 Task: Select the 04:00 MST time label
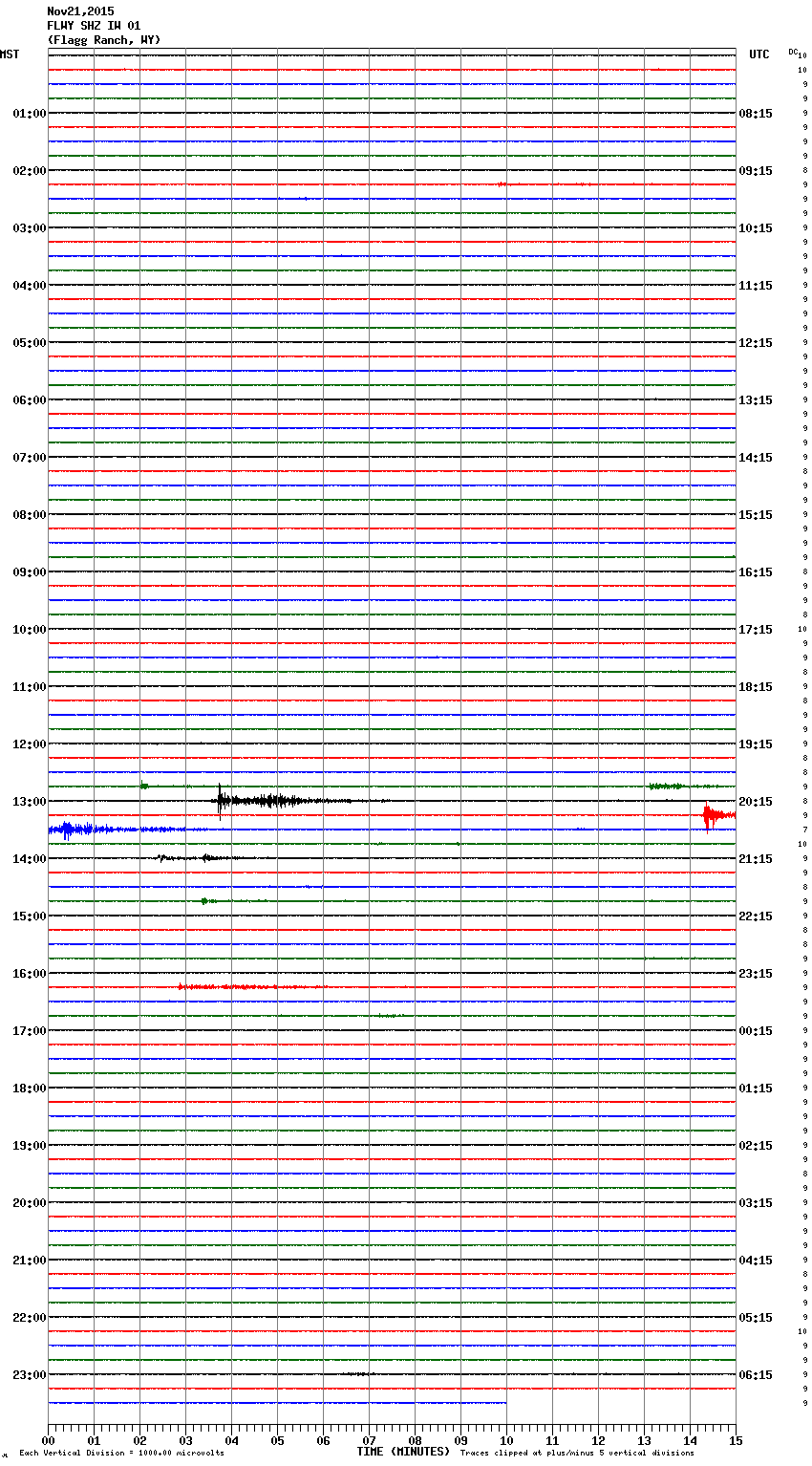click(29, 286)
